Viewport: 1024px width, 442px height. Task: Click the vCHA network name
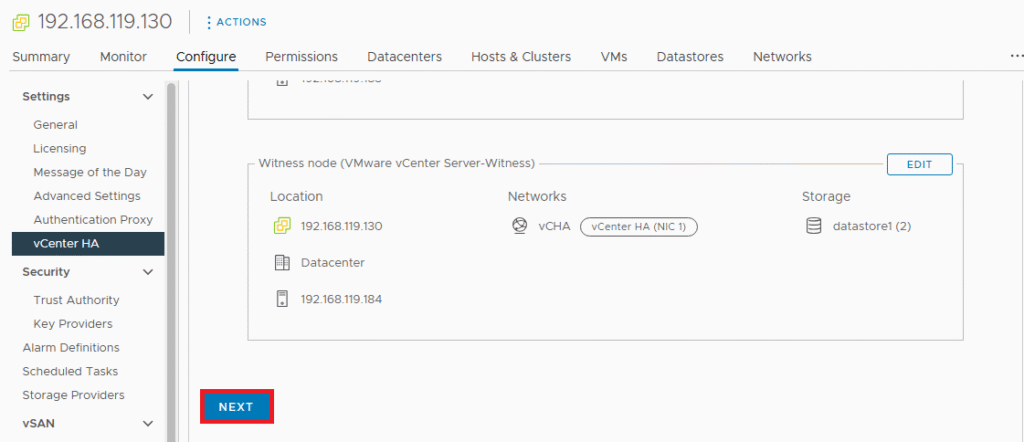[x=554, y=227]
